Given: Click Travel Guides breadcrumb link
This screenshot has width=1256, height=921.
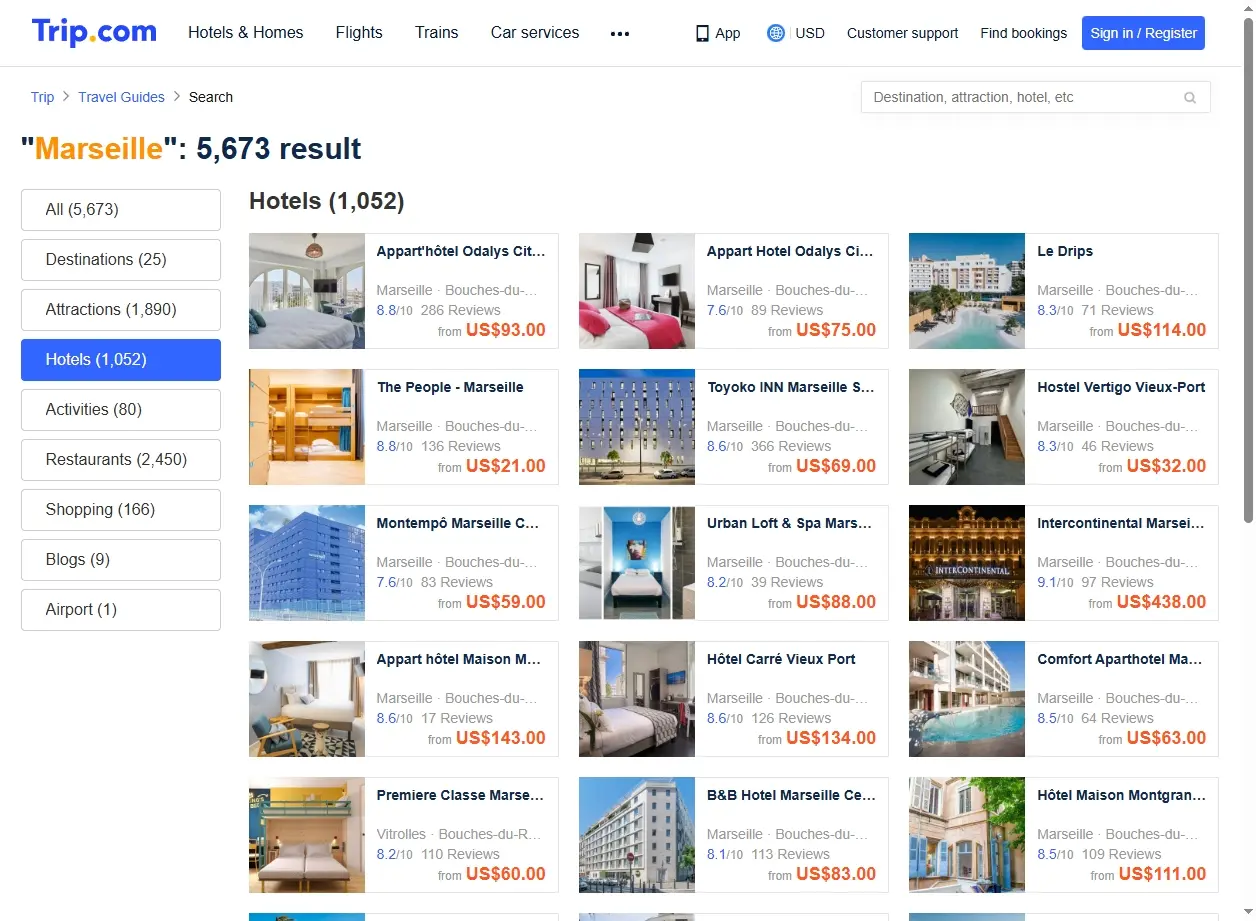Looking at the screenshot, I should [x=122, y=97].
